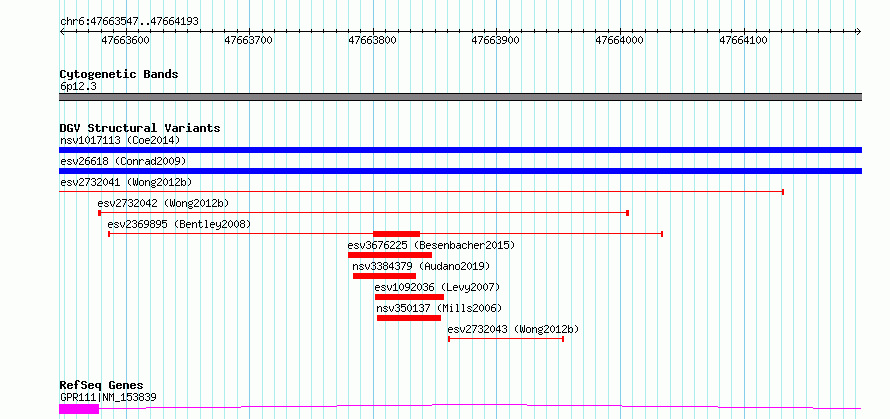Image resolution: width=890 pixels, height=419 pixels.
Task: Click the red bar under nsv350137
Action: tap(409, 318)
